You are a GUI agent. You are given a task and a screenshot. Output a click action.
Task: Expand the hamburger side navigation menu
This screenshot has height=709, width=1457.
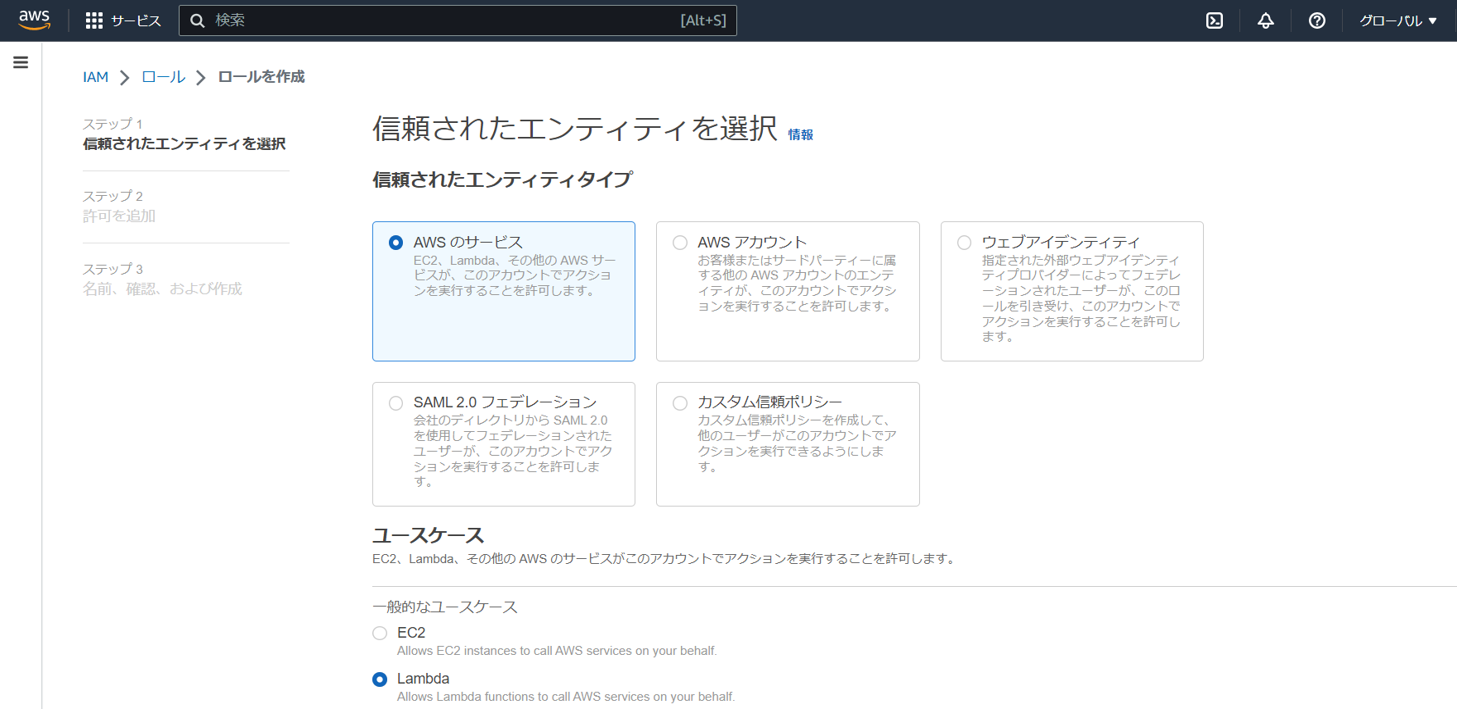pyautogui.click(x=20, y=63)
